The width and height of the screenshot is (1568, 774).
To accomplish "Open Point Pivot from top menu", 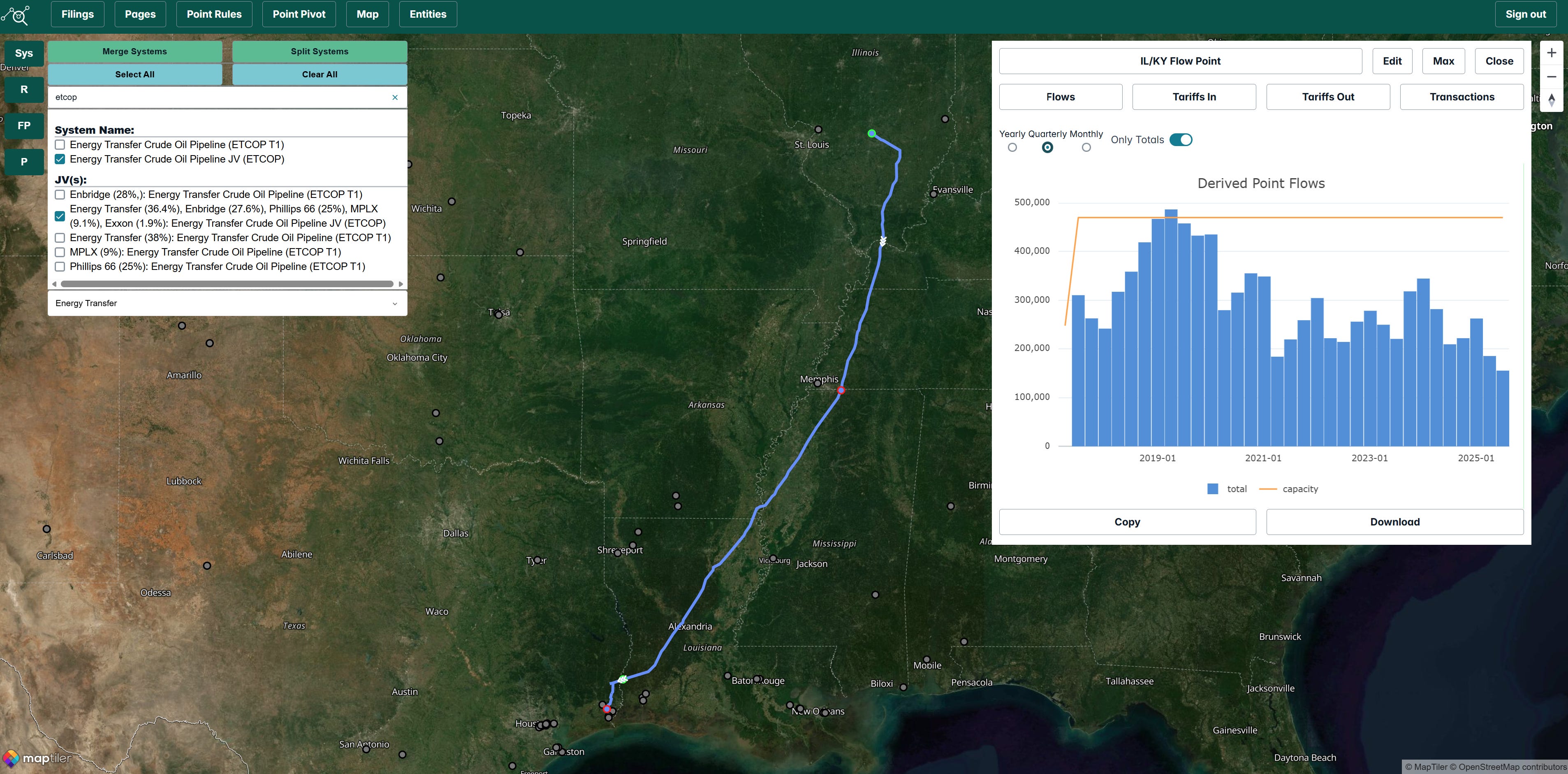I will tap(299, 14).
